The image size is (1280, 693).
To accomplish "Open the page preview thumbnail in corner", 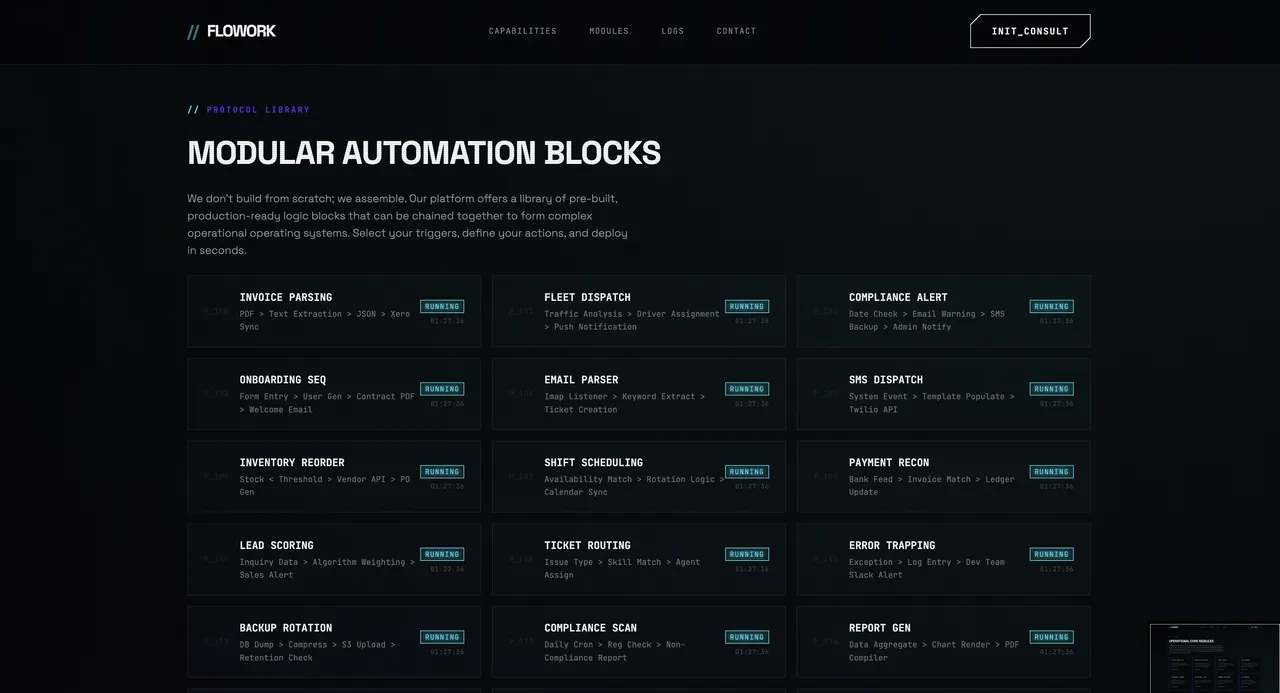I will pyautogui.click(x=1214, y=658).
